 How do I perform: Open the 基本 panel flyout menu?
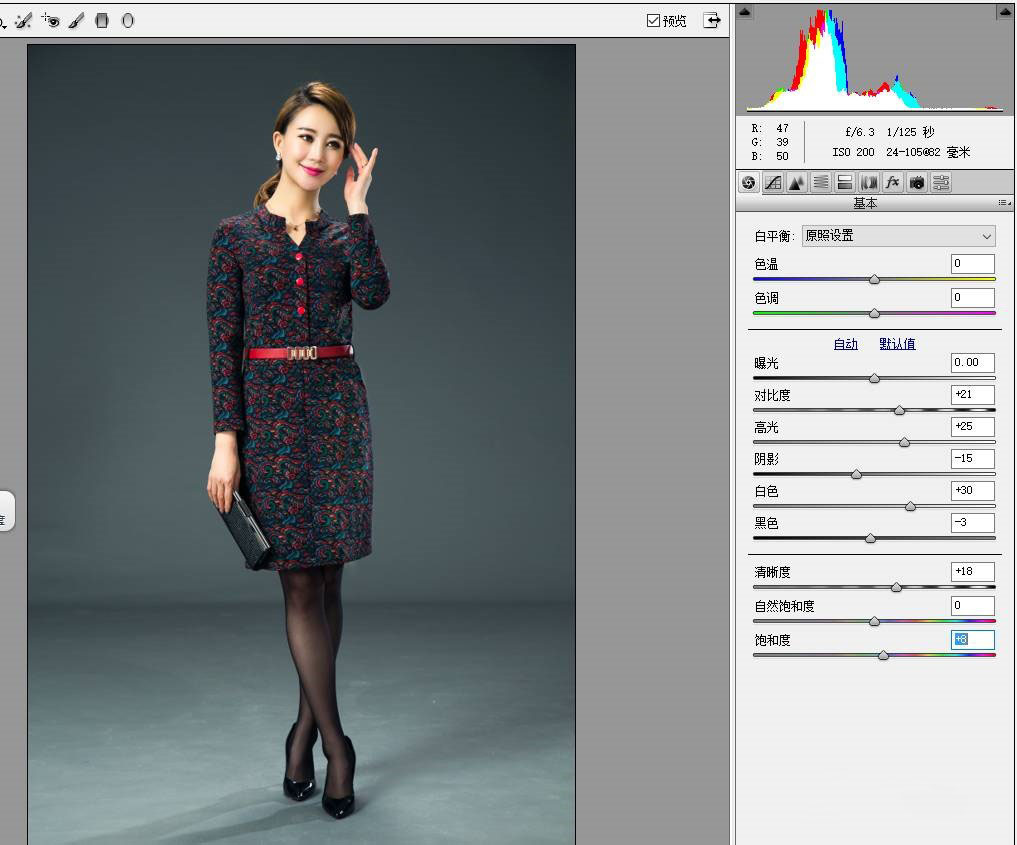pos(1003,203)
